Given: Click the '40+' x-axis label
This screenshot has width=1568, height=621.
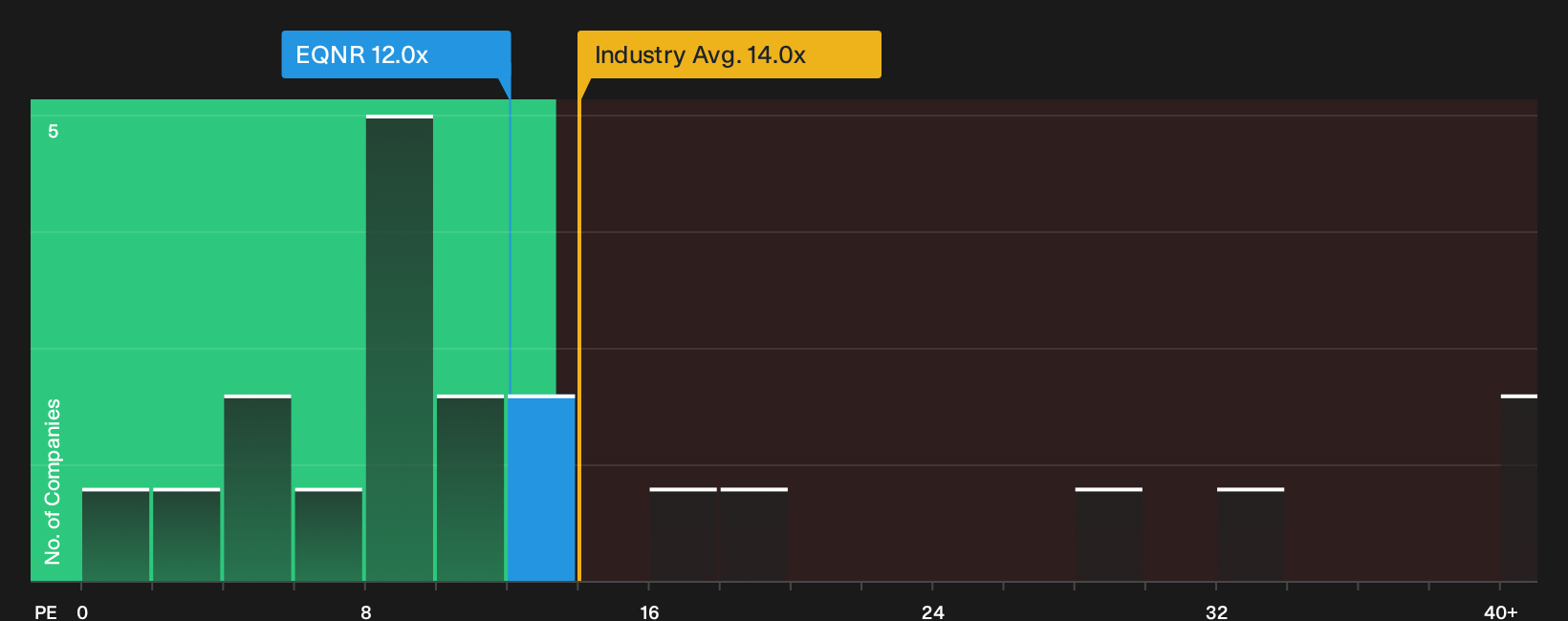Looking at the screenshot, I should click(x=1500, y=611).
